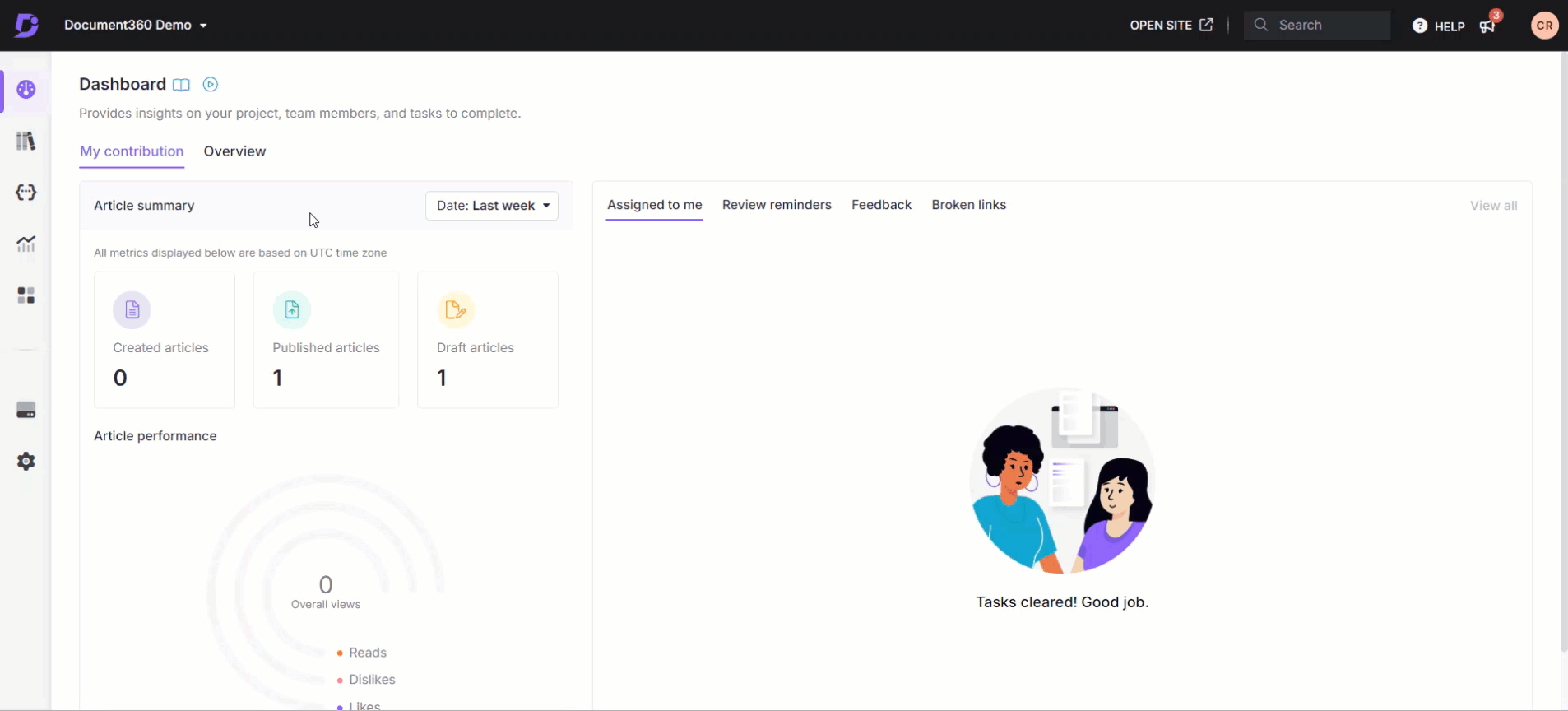Select the Feedback tab
The image size is (1568, 711).
882,205
